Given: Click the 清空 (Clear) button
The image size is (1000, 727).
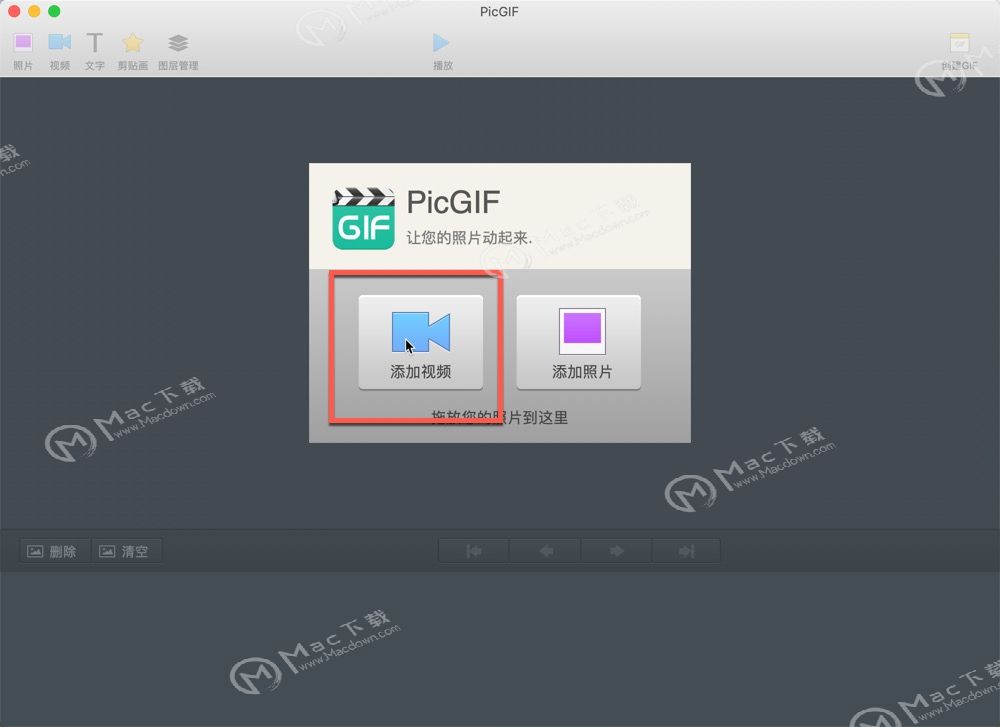Looking at the screenshot, I should (x=127, y=551).
